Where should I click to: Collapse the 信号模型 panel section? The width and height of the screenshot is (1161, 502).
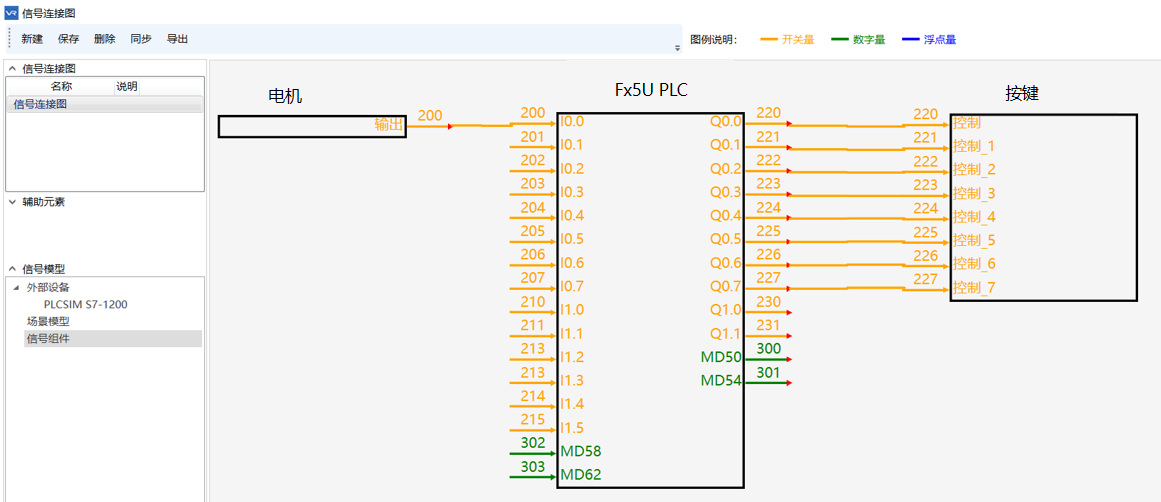tap(12, 269)
